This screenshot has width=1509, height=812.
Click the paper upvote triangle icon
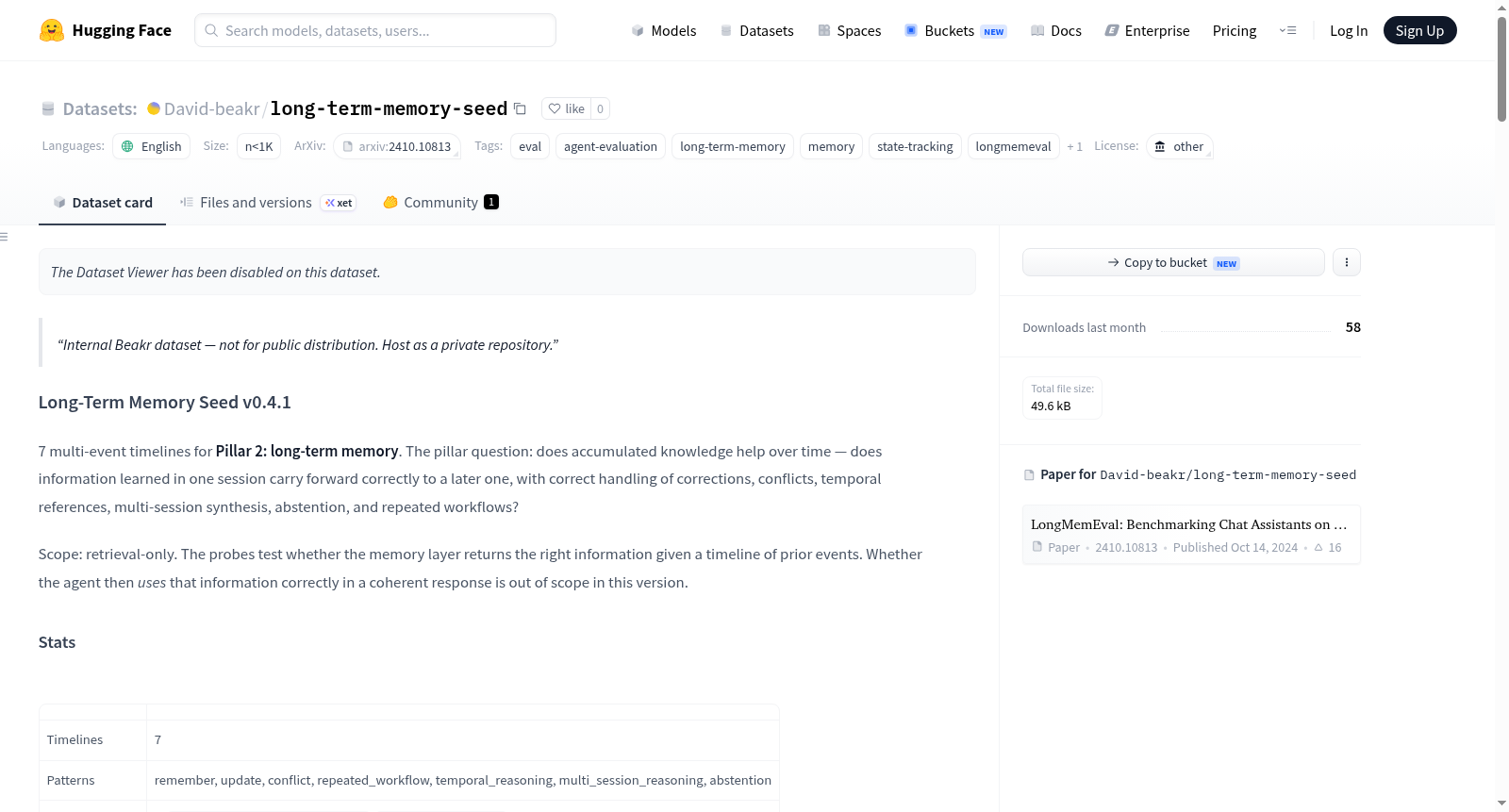click(x=1318, y=547)
